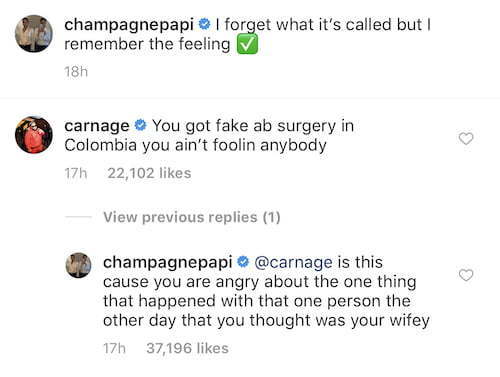Click verified badge next to carnage username
The image size is (500, 377).
coord(140,125)
